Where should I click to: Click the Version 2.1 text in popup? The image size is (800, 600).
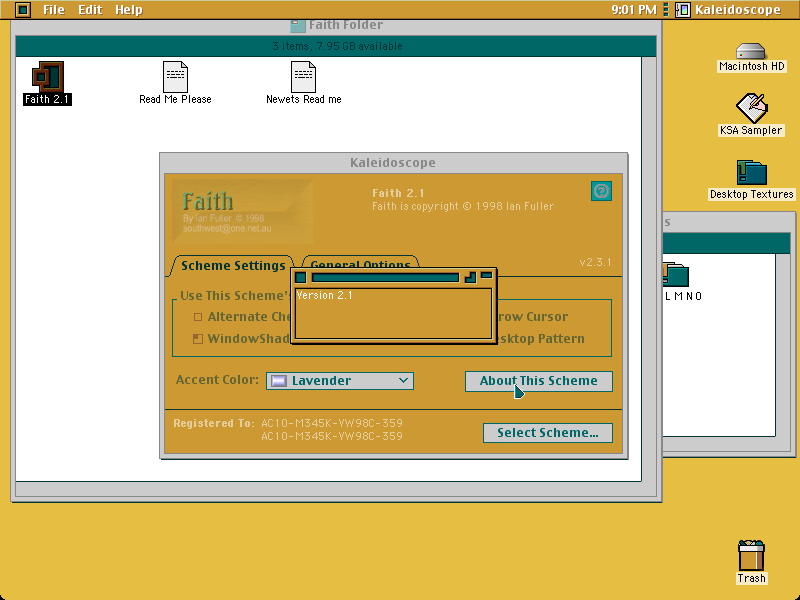point(324,295)
